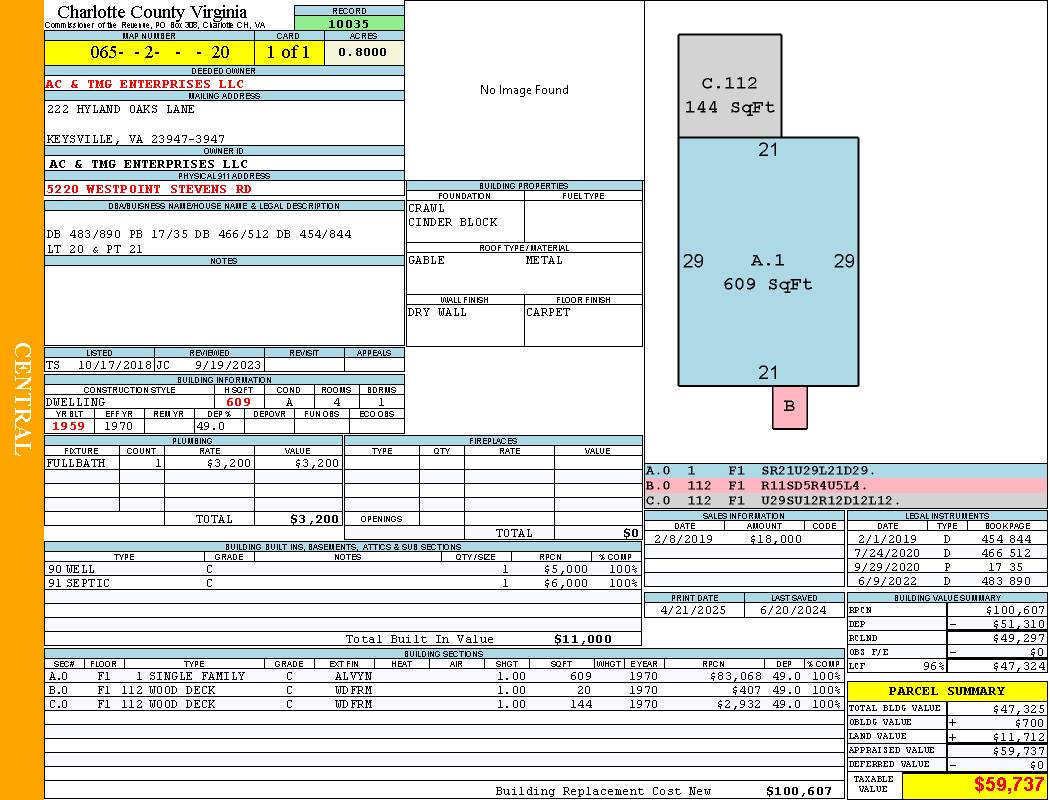Select the acres value 0.8000
The width and height of the screenshot is (1050, 800).
(364, 52)
